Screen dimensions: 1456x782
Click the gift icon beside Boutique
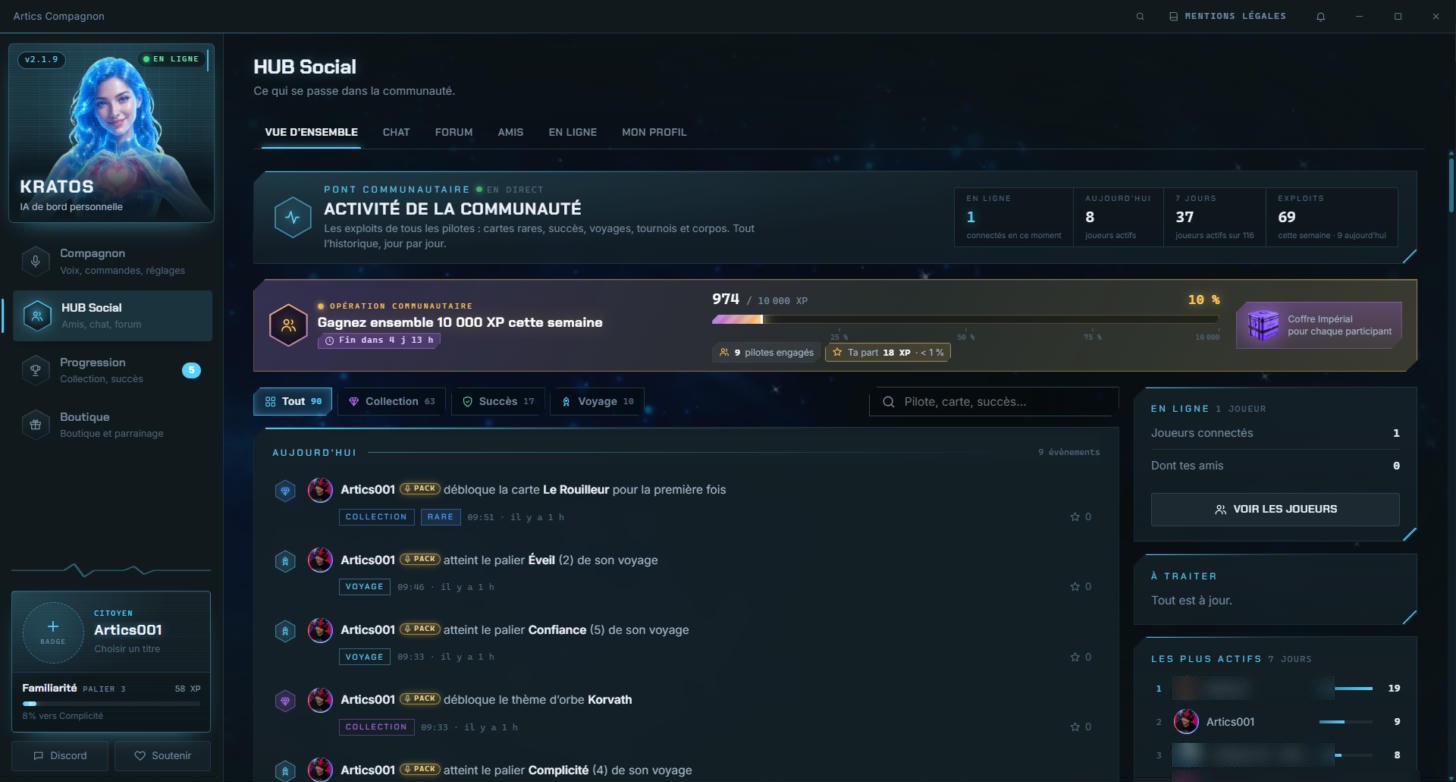[36, 424]
